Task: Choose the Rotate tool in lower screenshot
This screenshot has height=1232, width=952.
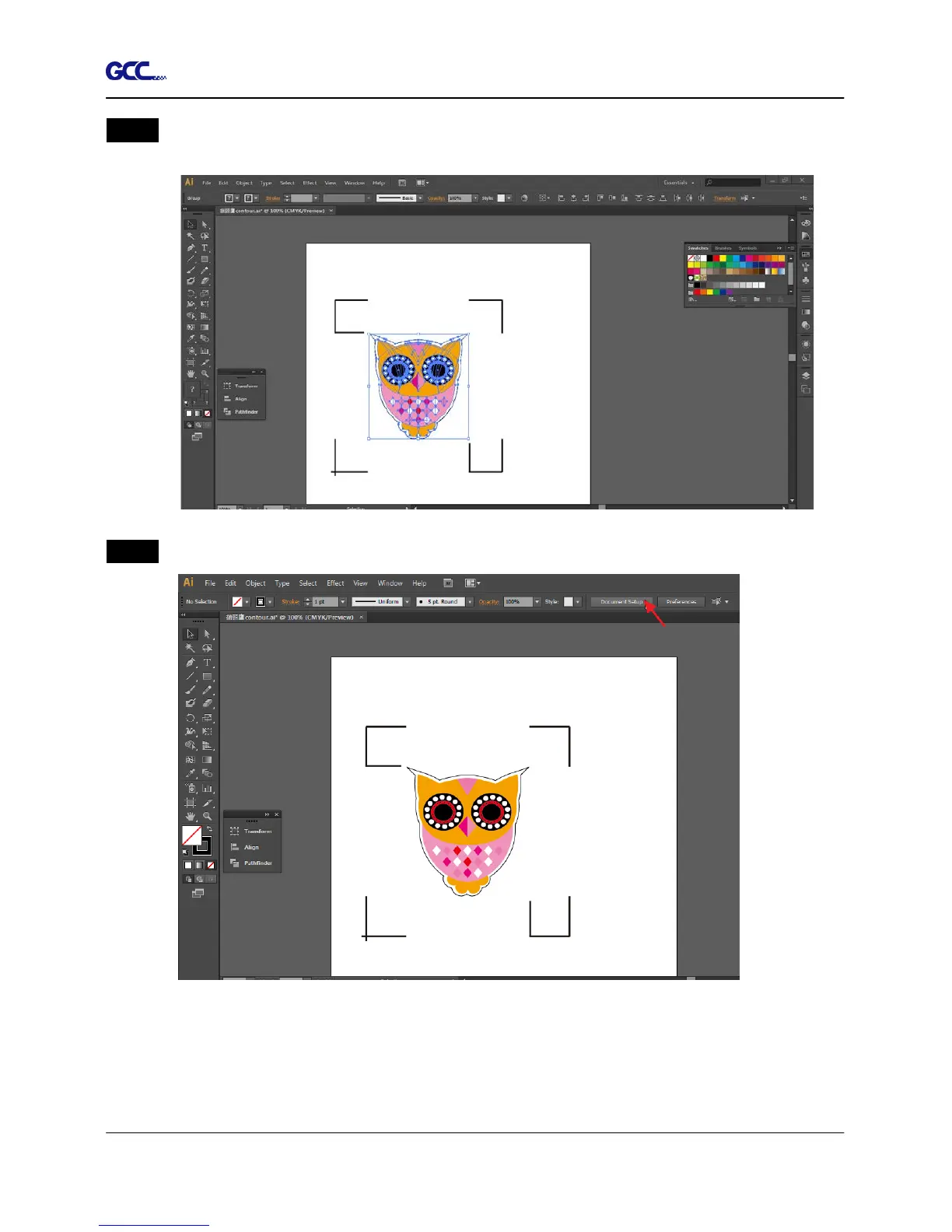Action: 191,718
